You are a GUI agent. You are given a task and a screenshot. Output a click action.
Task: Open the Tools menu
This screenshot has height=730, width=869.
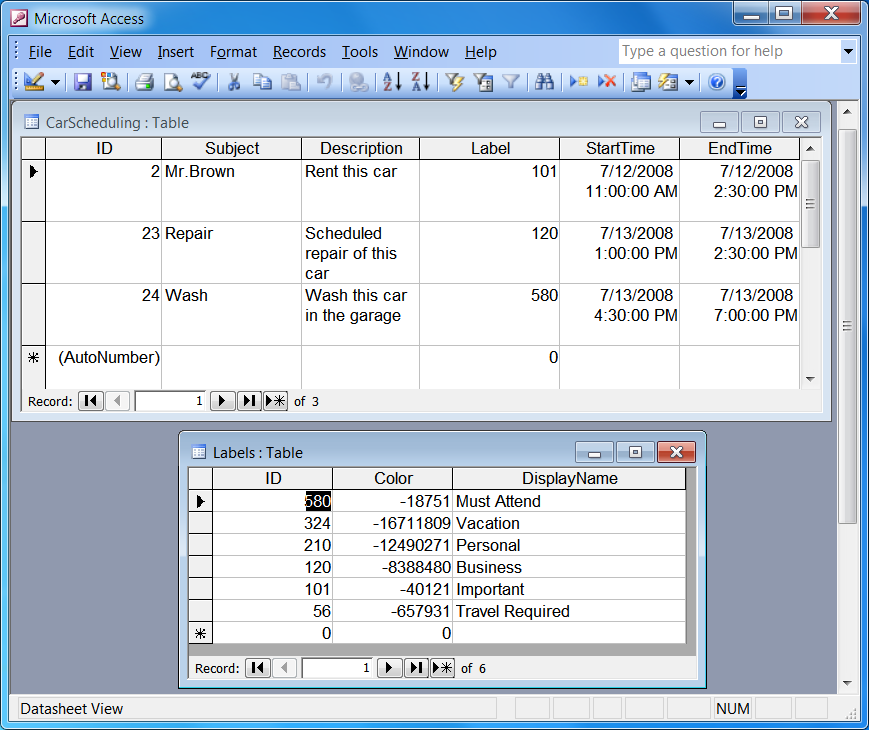pos(360,52)
